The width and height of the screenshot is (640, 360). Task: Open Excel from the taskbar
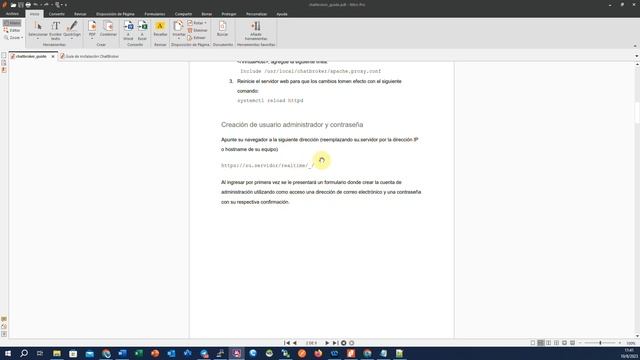point(139,353)
